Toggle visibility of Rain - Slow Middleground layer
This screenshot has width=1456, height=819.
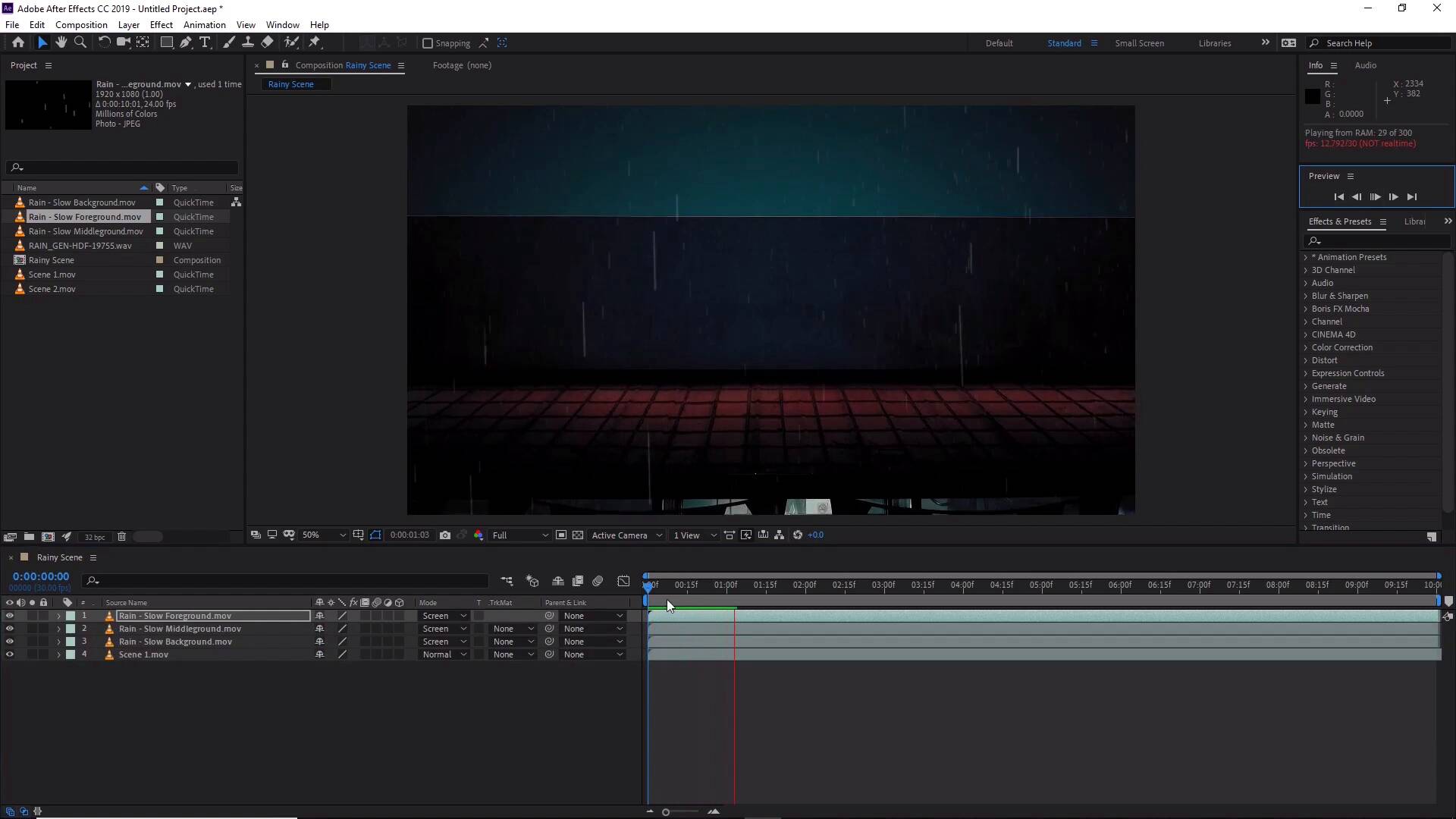10,629
